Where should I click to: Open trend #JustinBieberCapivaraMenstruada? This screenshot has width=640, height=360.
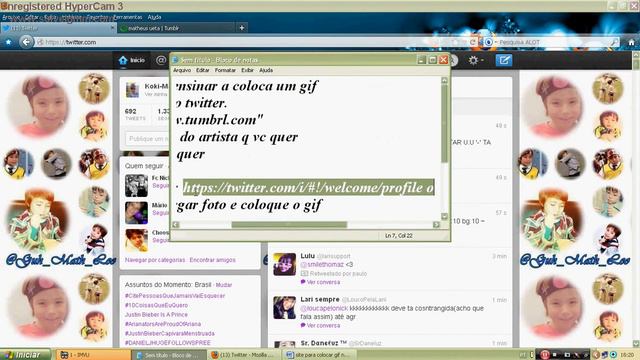(169, 333)
